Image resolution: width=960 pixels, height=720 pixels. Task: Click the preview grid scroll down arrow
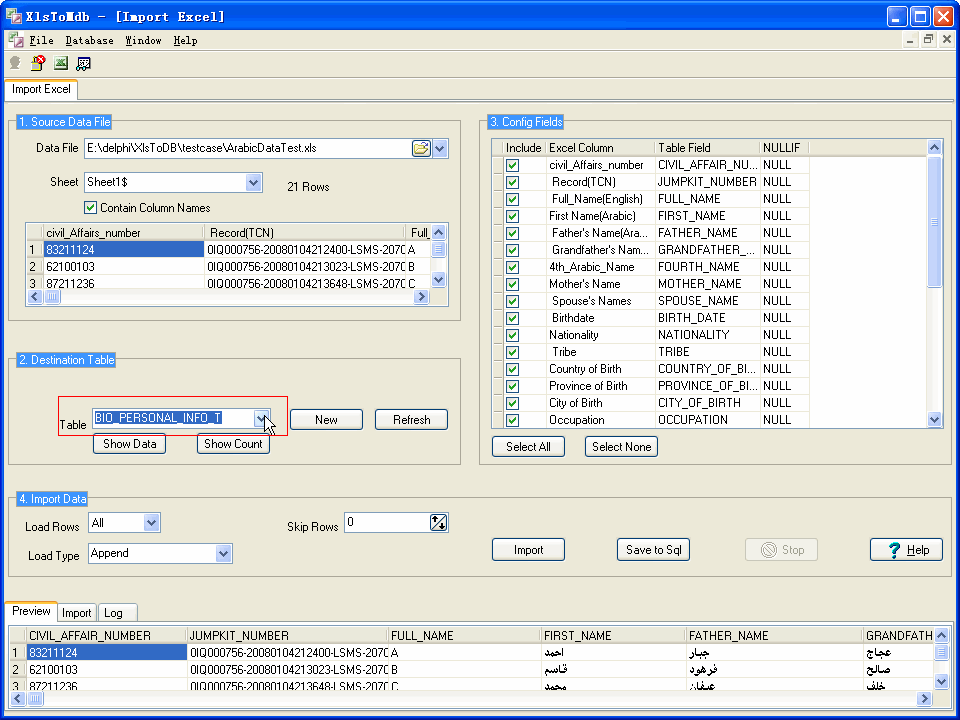[942, 681]
